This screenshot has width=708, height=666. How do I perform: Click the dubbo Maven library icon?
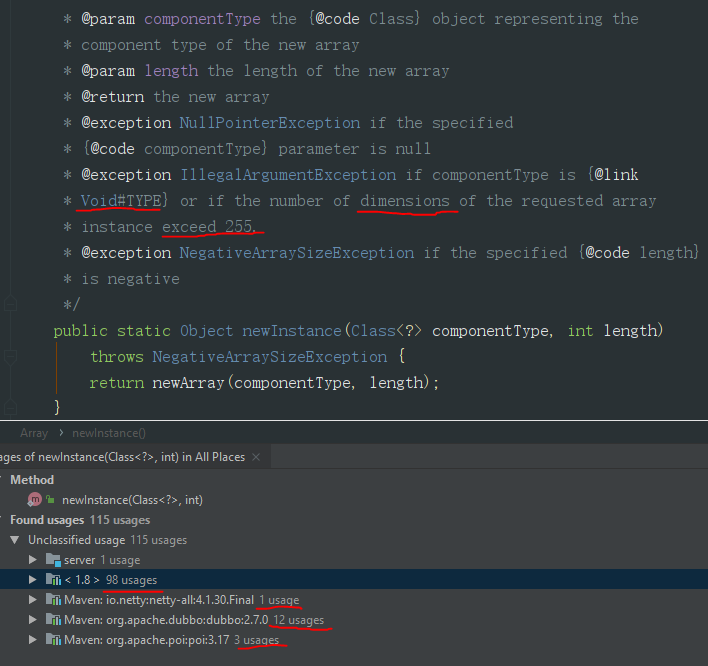[x=53, y=619]
